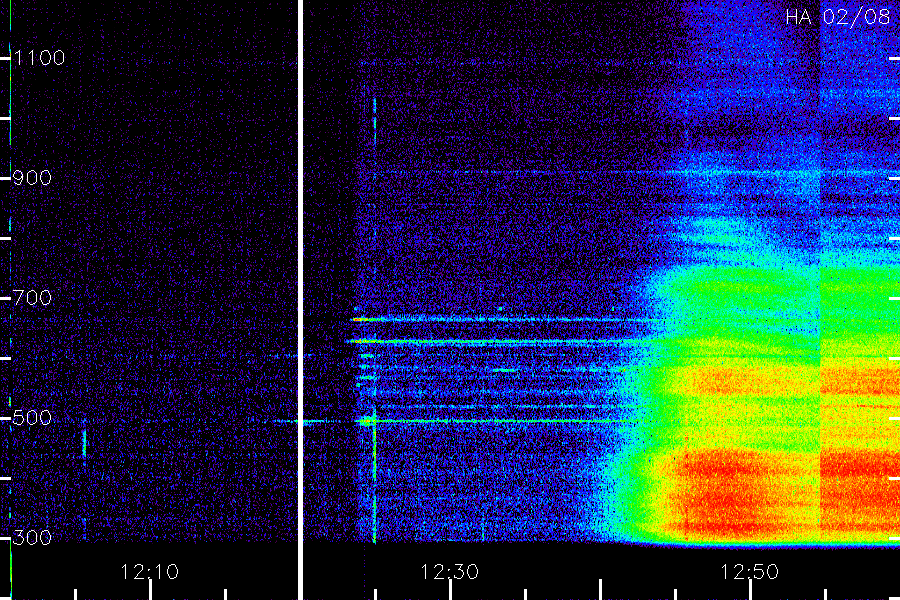
Task: Click the 500 frequency axis label
Action: pyautogui.click(x=32, y=417)
